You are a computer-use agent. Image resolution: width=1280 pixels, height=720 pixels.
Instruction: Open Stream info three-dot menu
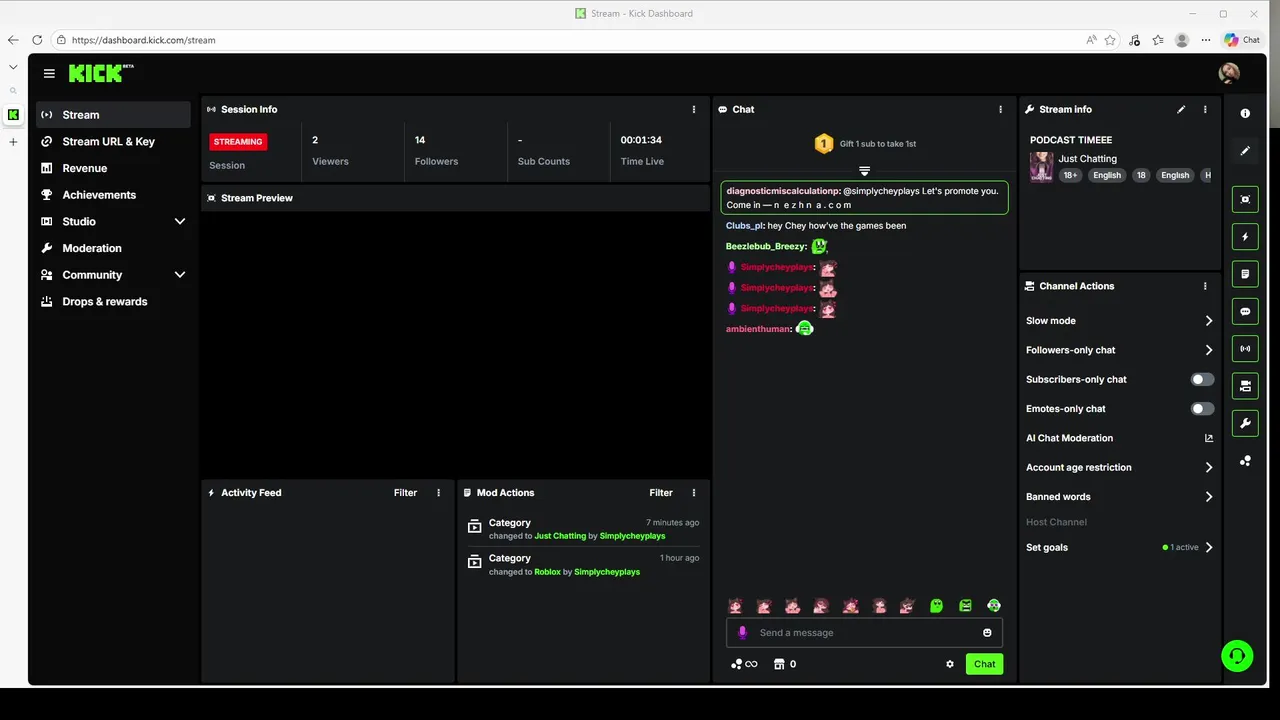click(x=1205, y=109)
